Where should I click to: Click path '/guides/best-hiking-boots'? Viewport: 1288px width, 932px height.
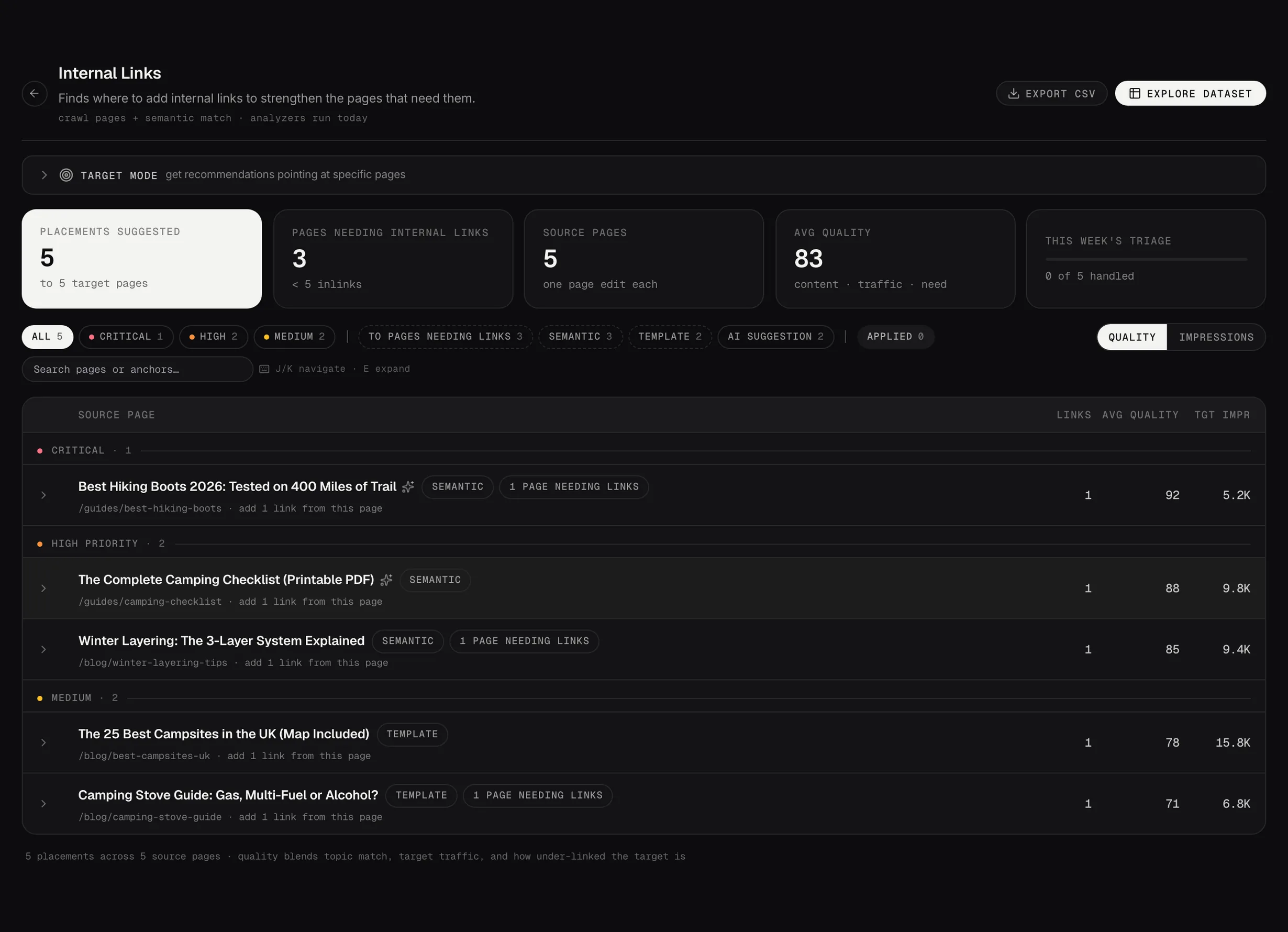click(150, 509)
